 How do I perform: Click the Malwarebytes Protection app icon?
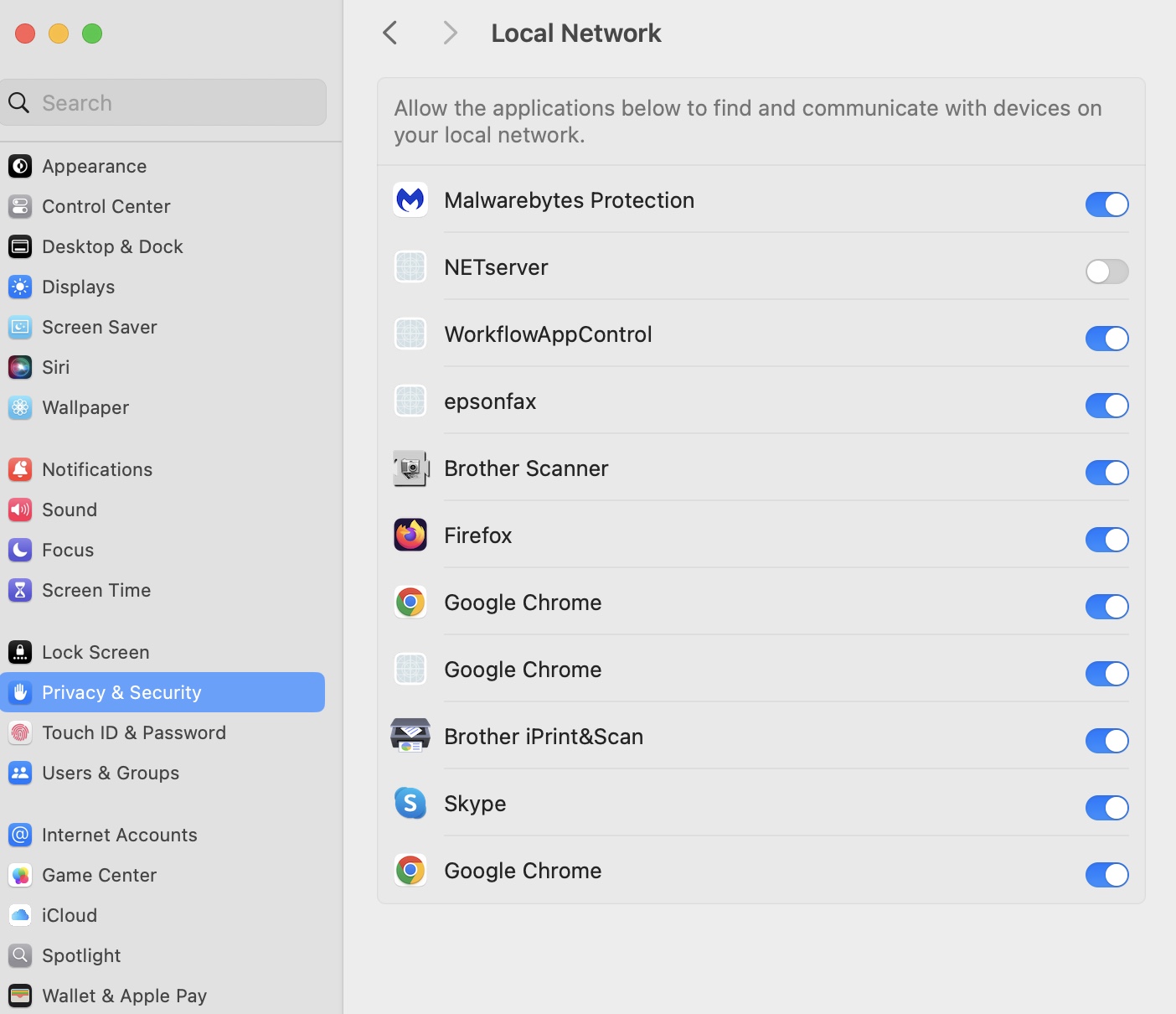point(410,200)
